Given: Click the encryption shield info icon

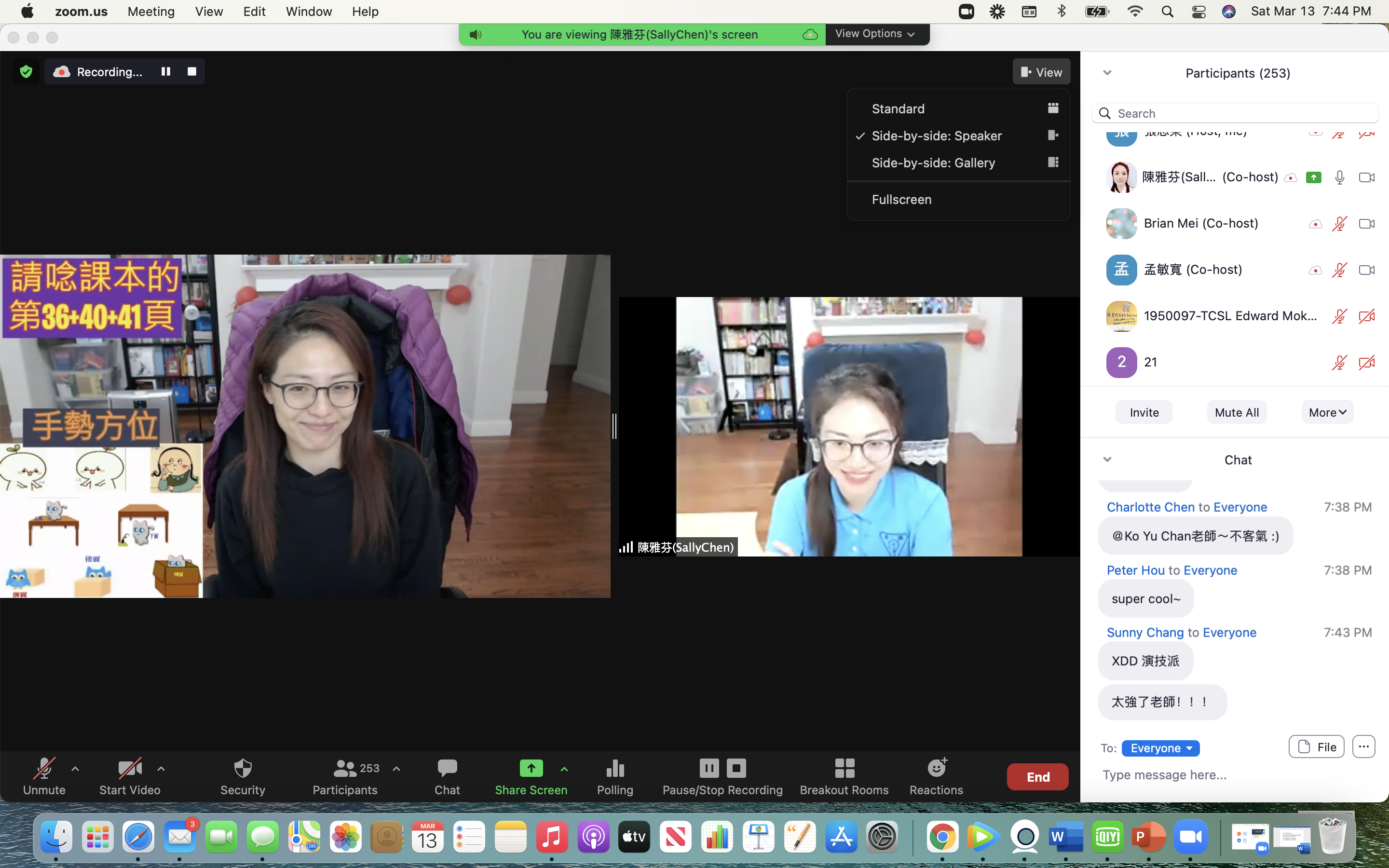Looking at the screenshot, I should click(x=26, y=72).
